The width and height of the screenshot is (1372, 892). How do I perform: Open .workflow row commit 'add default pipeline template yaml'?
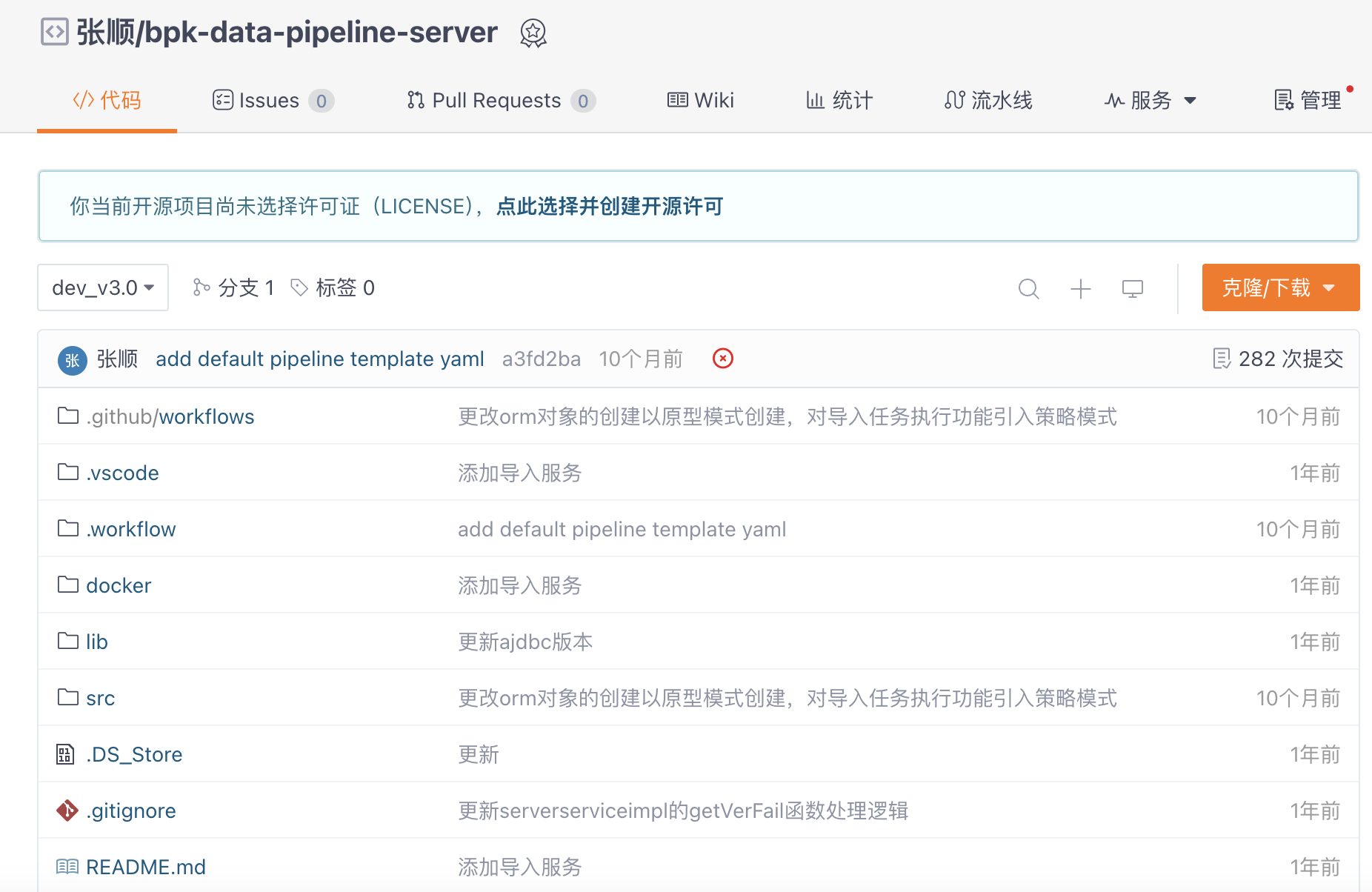tap(622, 529)
